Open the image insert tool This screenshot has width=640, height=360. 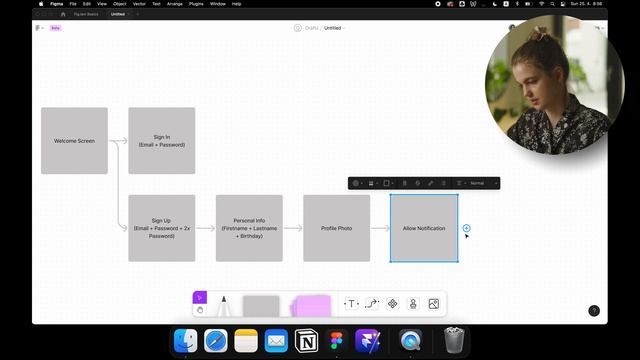click(434, 304)
